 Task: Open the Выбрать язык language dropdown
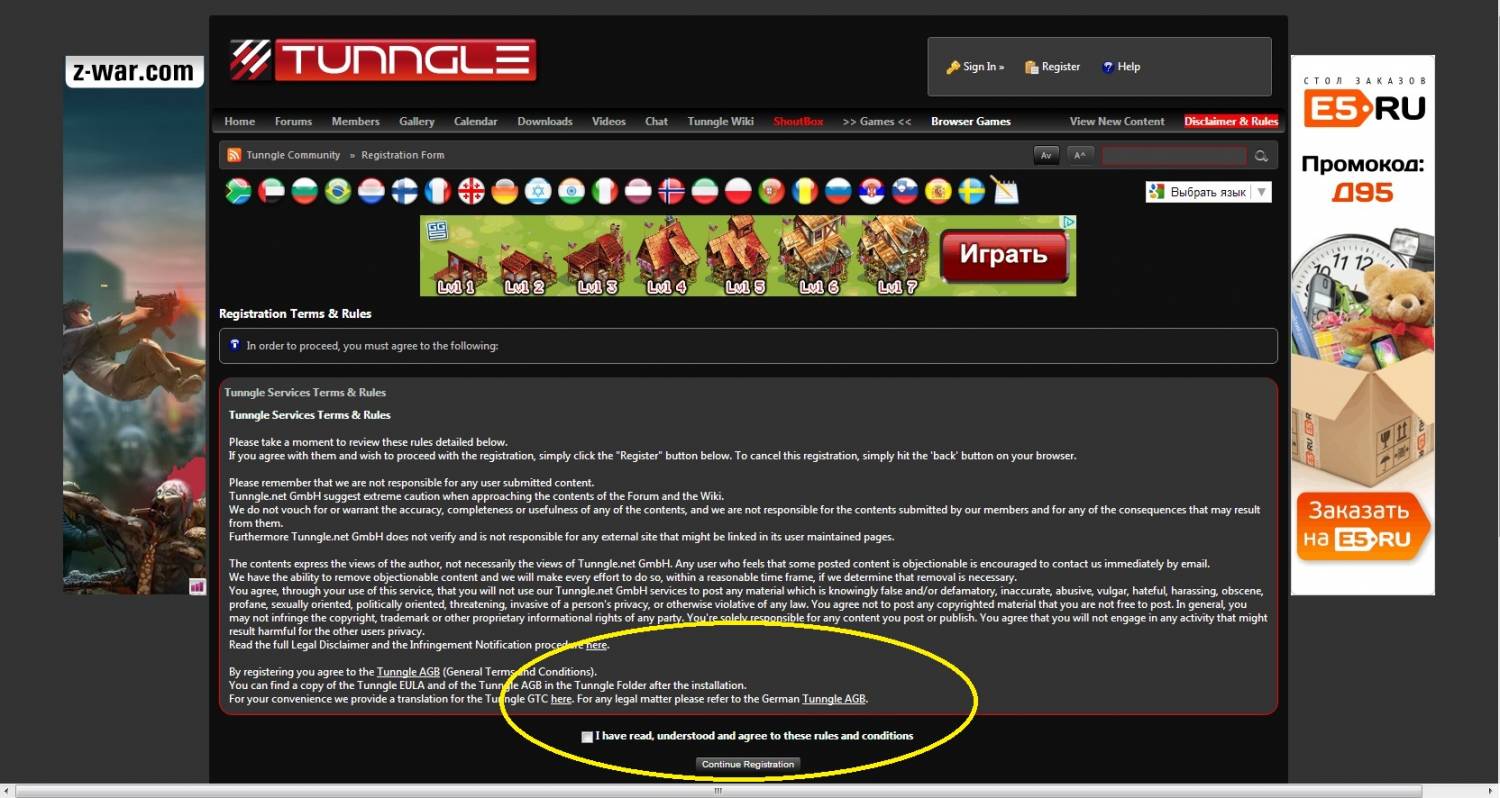pos(1208,192)
